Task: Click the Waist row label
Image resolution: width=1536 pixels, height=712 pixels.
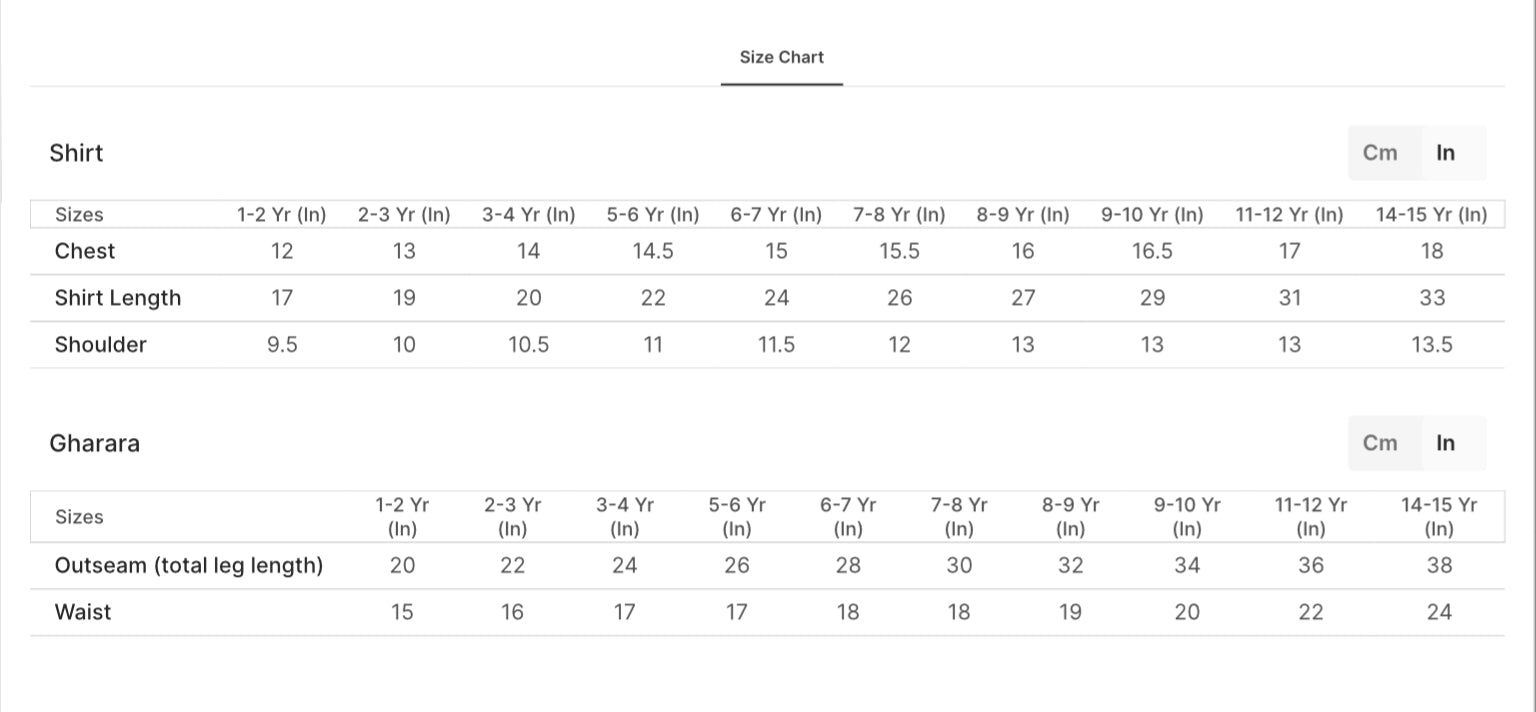Action: click(x=83, y=612)
